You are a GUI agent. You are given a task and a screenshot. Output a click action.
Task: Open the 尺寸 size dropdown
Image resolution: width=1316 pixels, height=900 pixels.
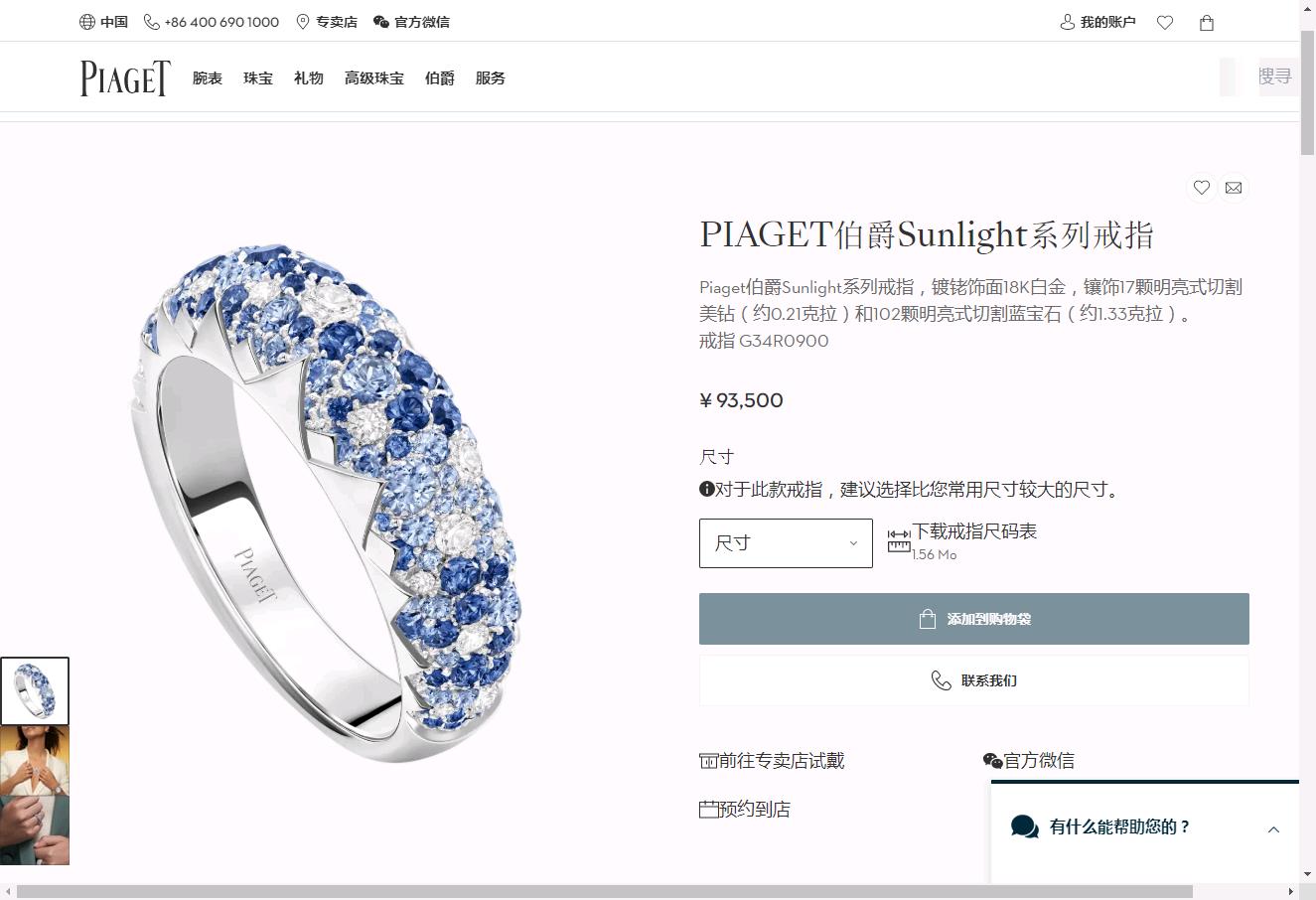(786, 543)
